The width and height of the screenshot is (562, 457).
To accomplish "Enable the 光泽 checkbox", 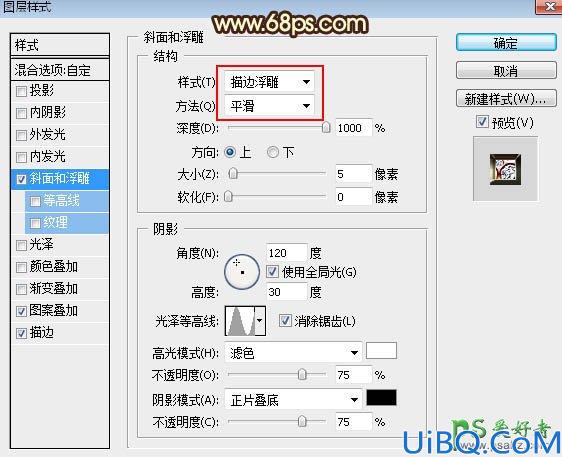I will click(x=22, y=245).
